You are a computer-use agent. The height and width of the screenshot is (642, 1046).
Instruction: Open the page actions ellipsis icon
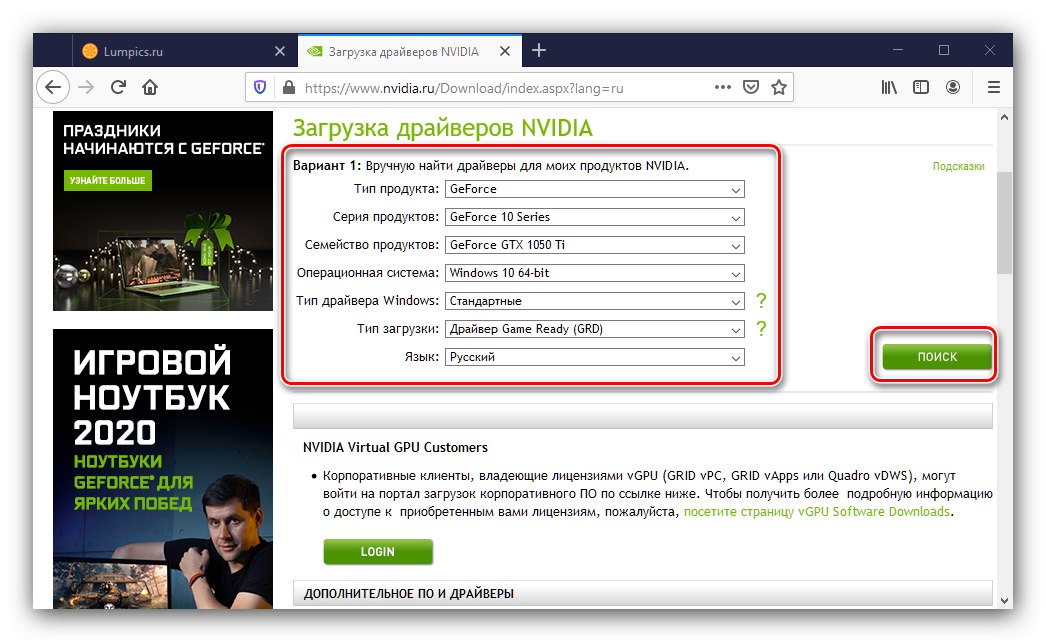pos(722,87)
